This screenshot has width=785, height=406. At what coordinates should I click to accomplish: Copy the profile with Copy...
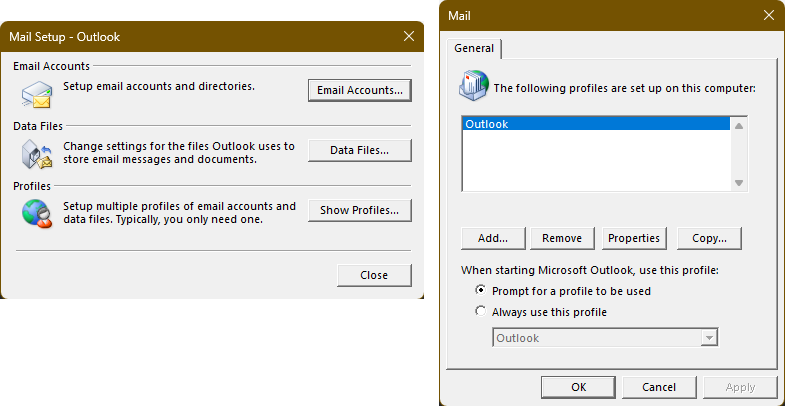(x=709, y=238)
